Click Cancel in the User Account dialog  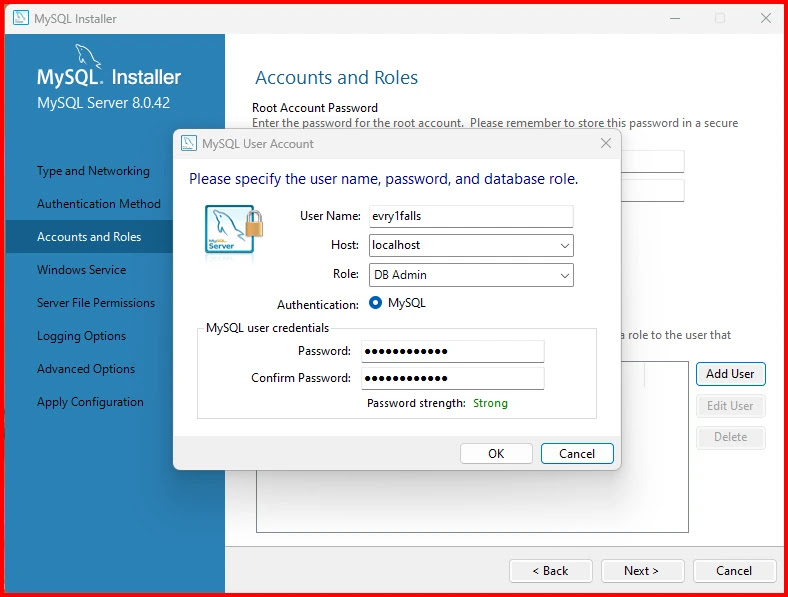[x=577, y=454]
